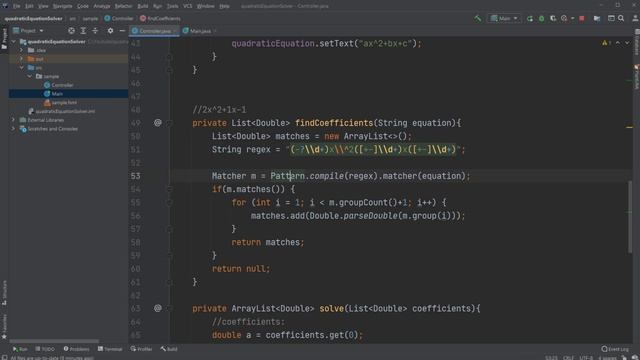The width and height of the screenshot is (640, 360).
Task: Open the dropdown arrow beside the Profiler icon
Action: point(572,18)
